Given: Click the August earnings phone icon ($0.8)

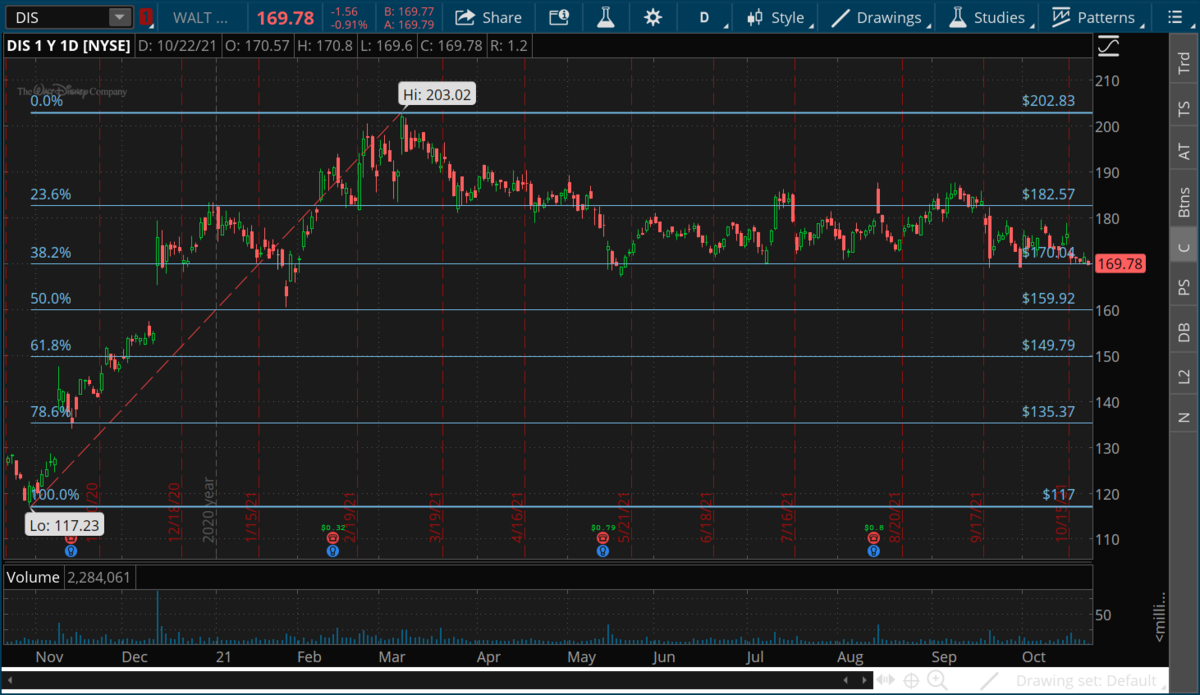Looking at the screenshot, I should [874, 538].
